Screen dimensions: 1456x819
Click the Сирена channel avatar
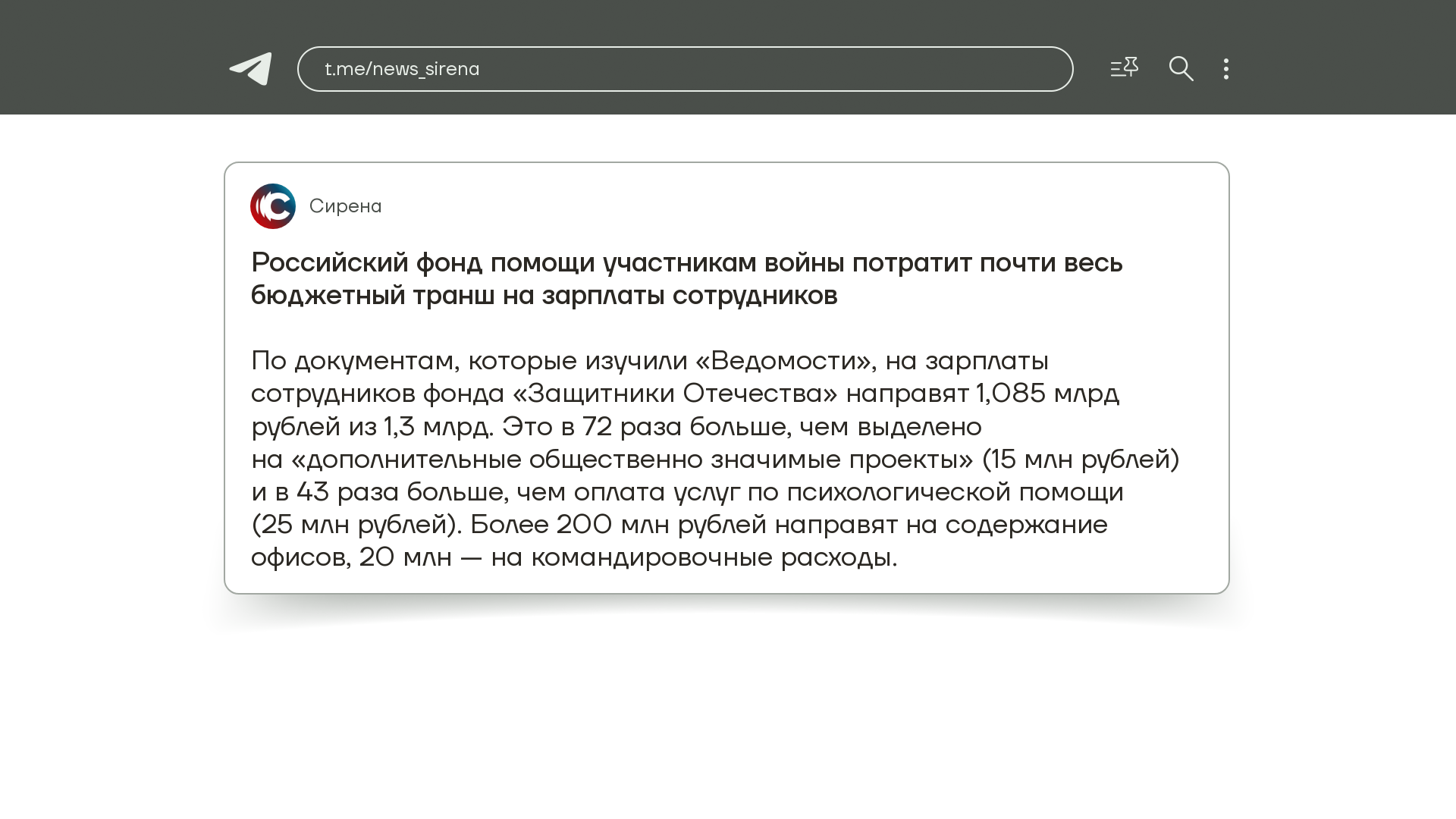pyautogui.click(x=273, y=206)
